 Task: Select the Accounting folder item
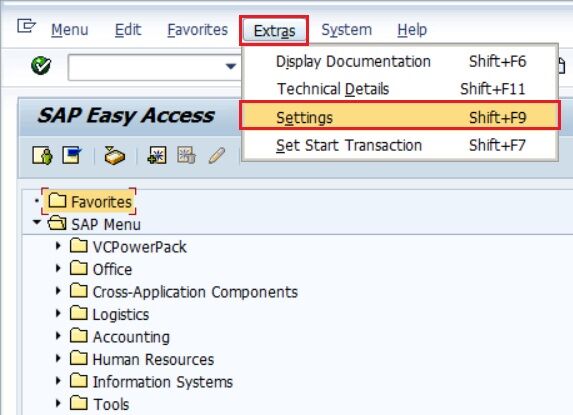[119, 336]
